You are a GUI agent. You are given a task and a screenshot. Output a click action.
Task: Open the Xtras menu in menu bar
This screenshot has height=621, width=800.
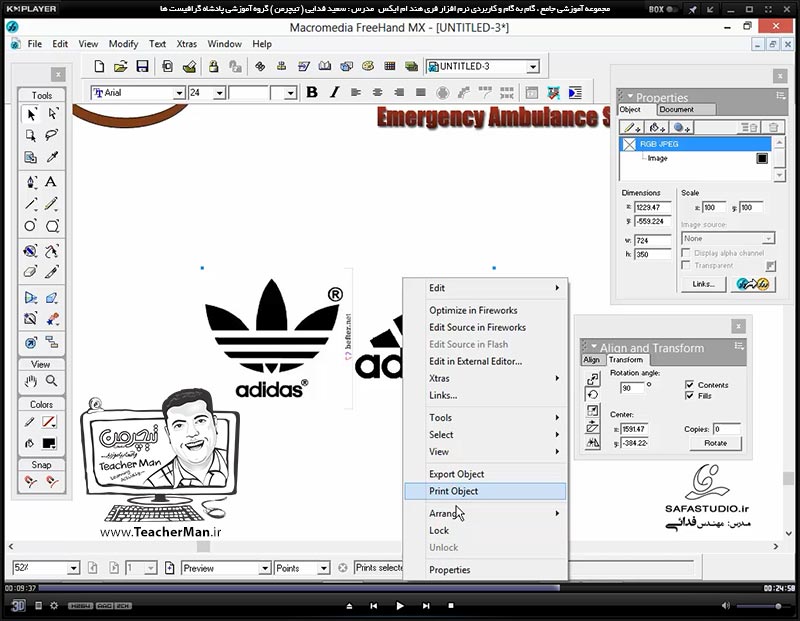(x=187, y=44)
